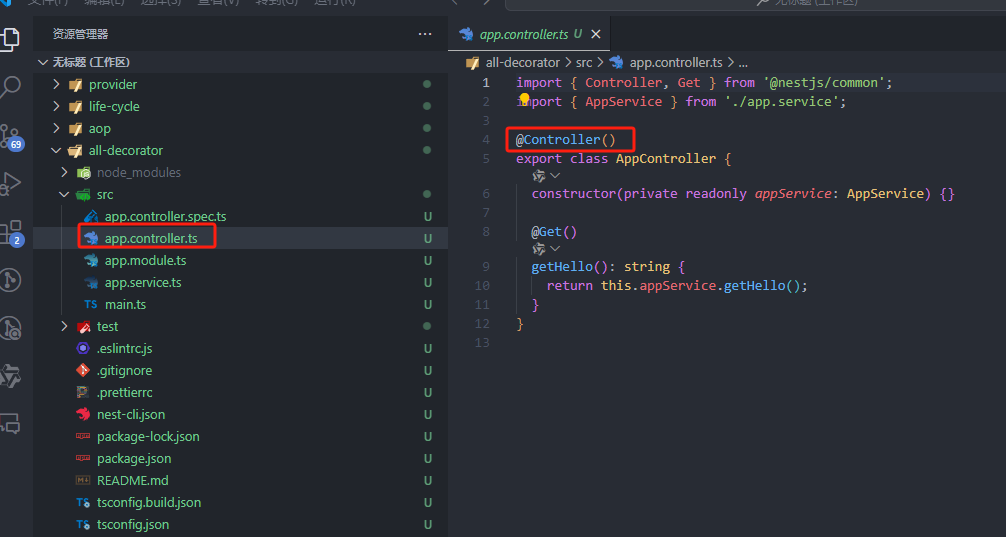Open app.module.ts file

[146, 261]
